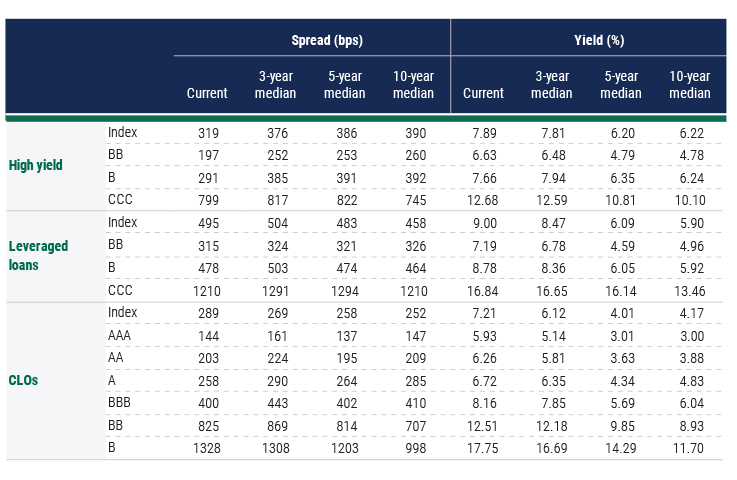Click the CLOs category label

pyautogui.click(x=25, y=381)
